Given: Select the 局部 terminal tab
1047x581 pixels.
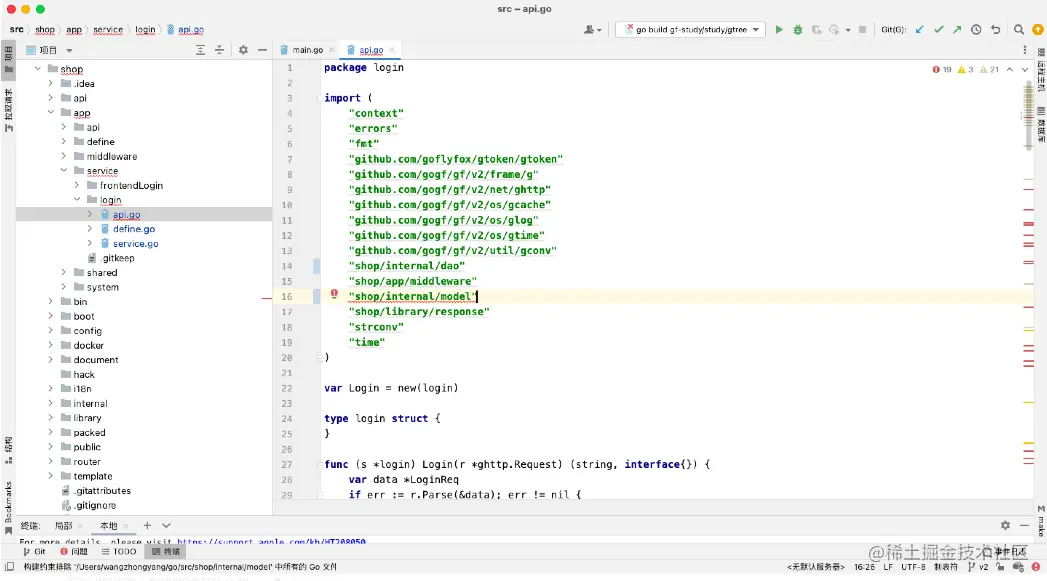Looking at the screenshot, I should (x=63, y=526).
